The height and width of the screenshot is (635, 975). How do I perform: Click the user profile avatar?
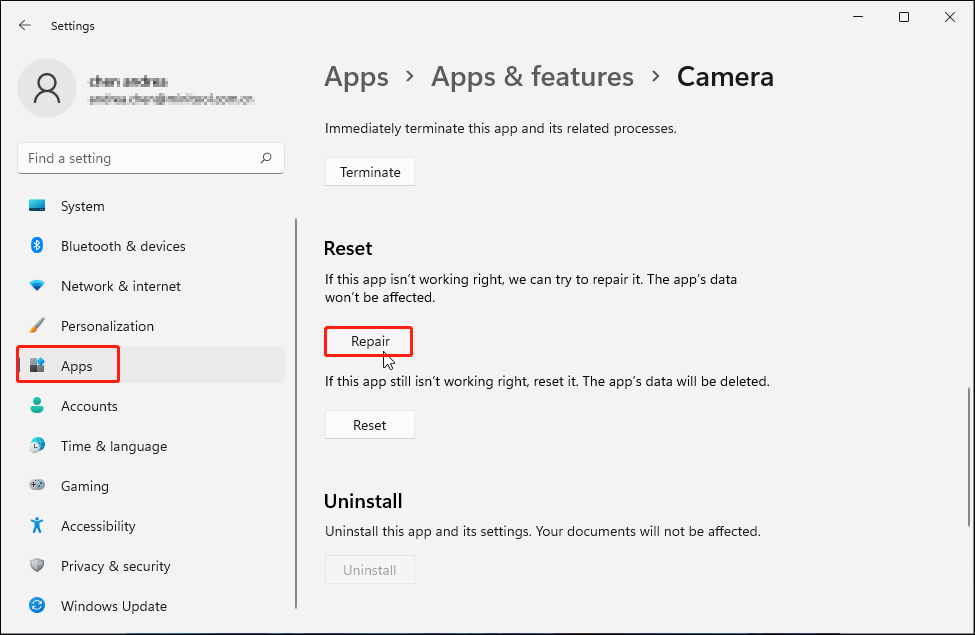pos(47,88)
